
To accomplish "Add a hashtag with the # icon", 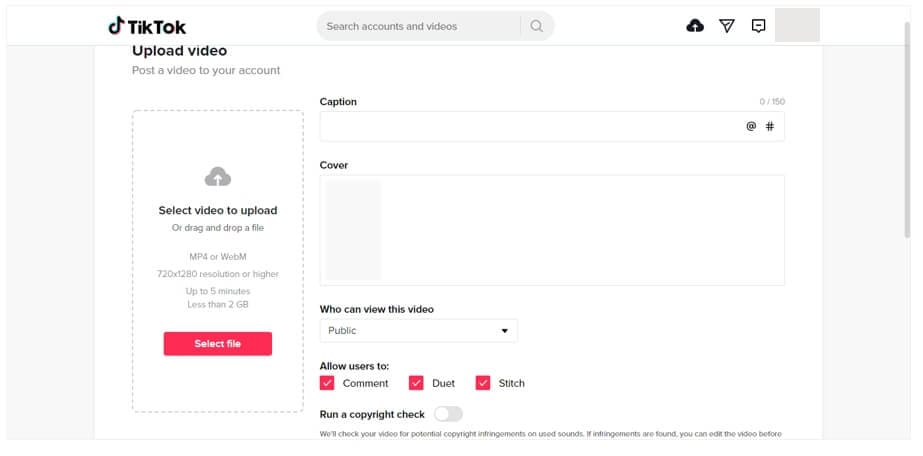I will tap(770, 127).
